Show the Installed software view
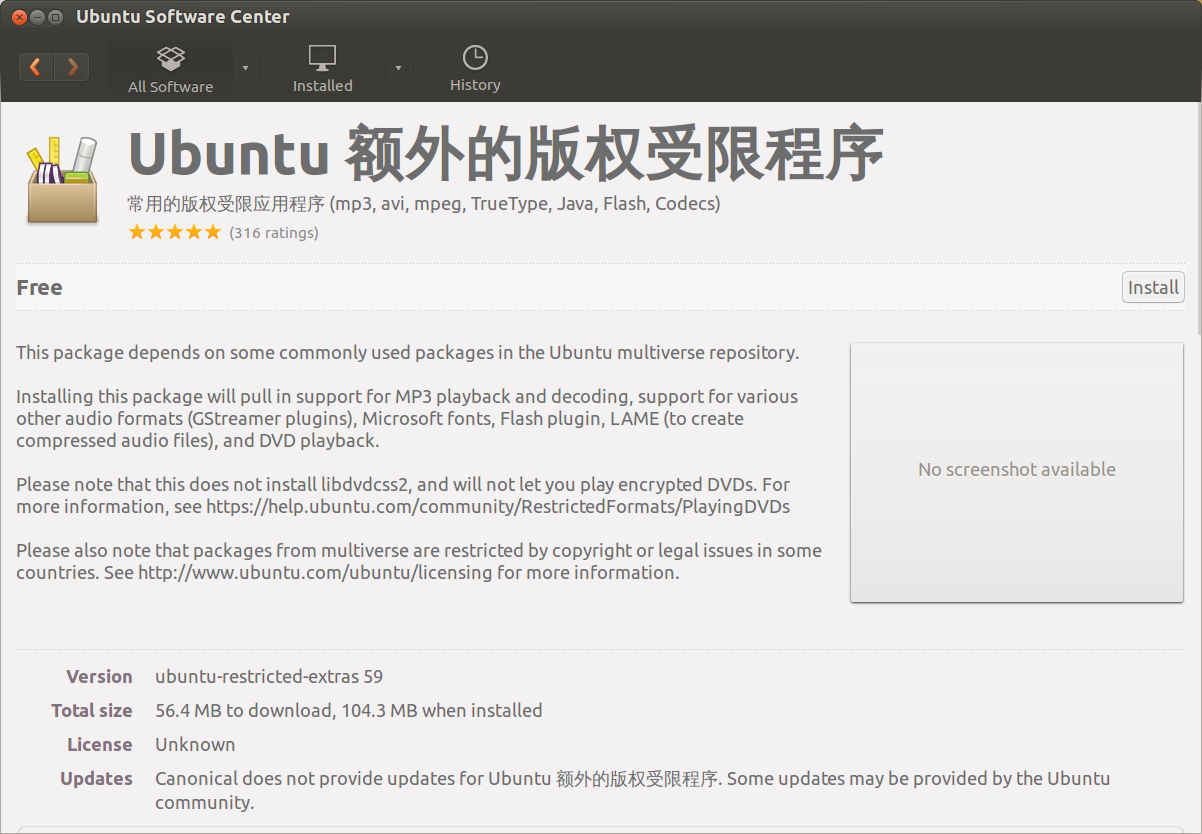Viewport: 1202px width, 834px height. 322,69
